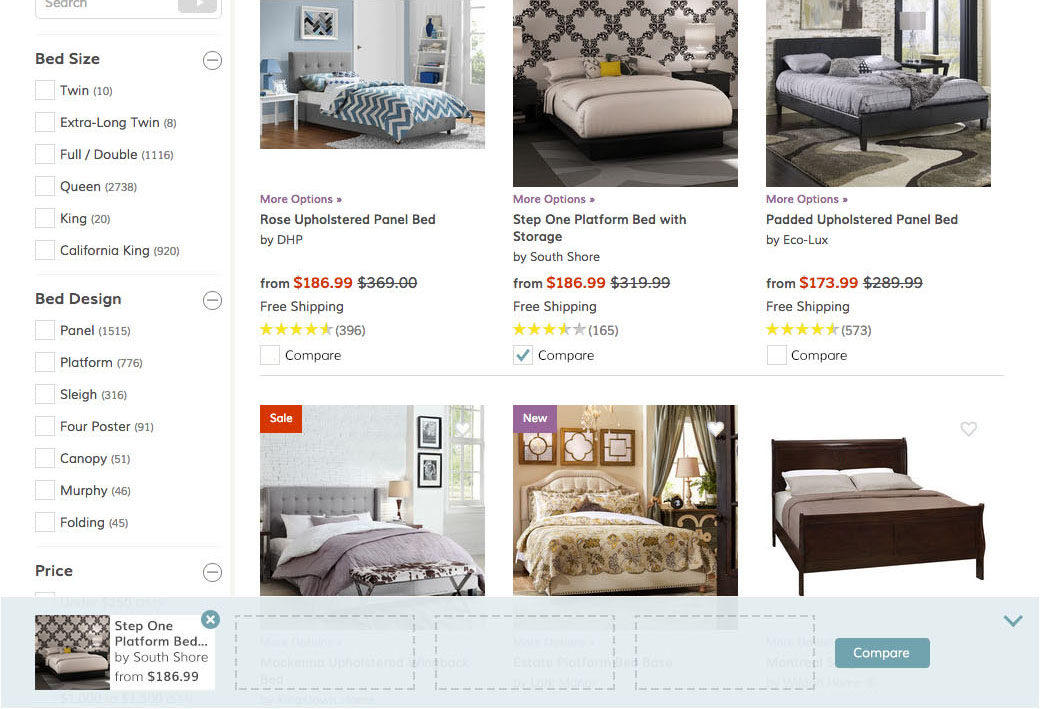
Task: Click the search submit arrow button
Action: tap(198, 5)
